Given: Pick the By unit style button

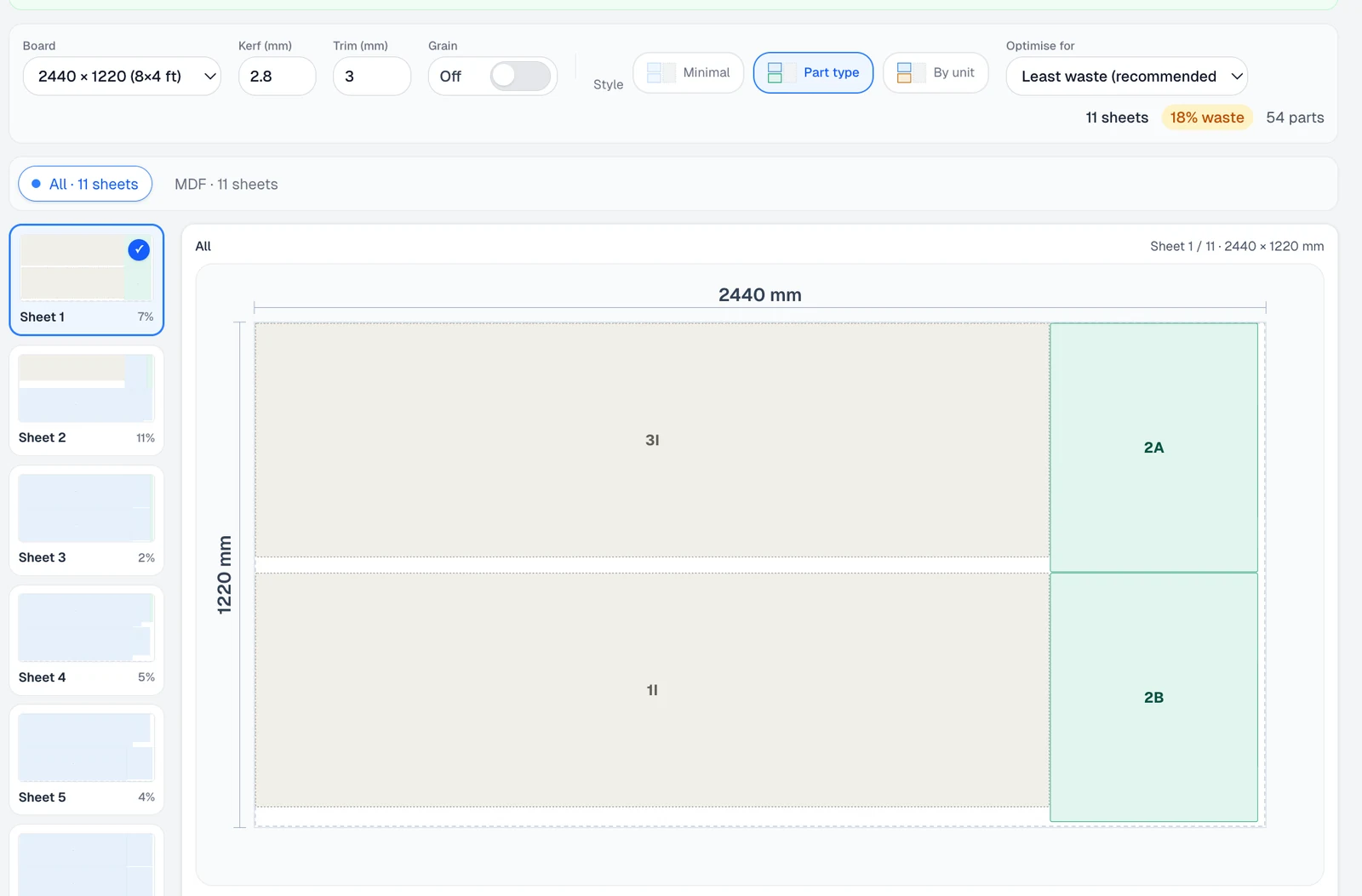Looking at the screenshot, I should [x=936, y=73].
